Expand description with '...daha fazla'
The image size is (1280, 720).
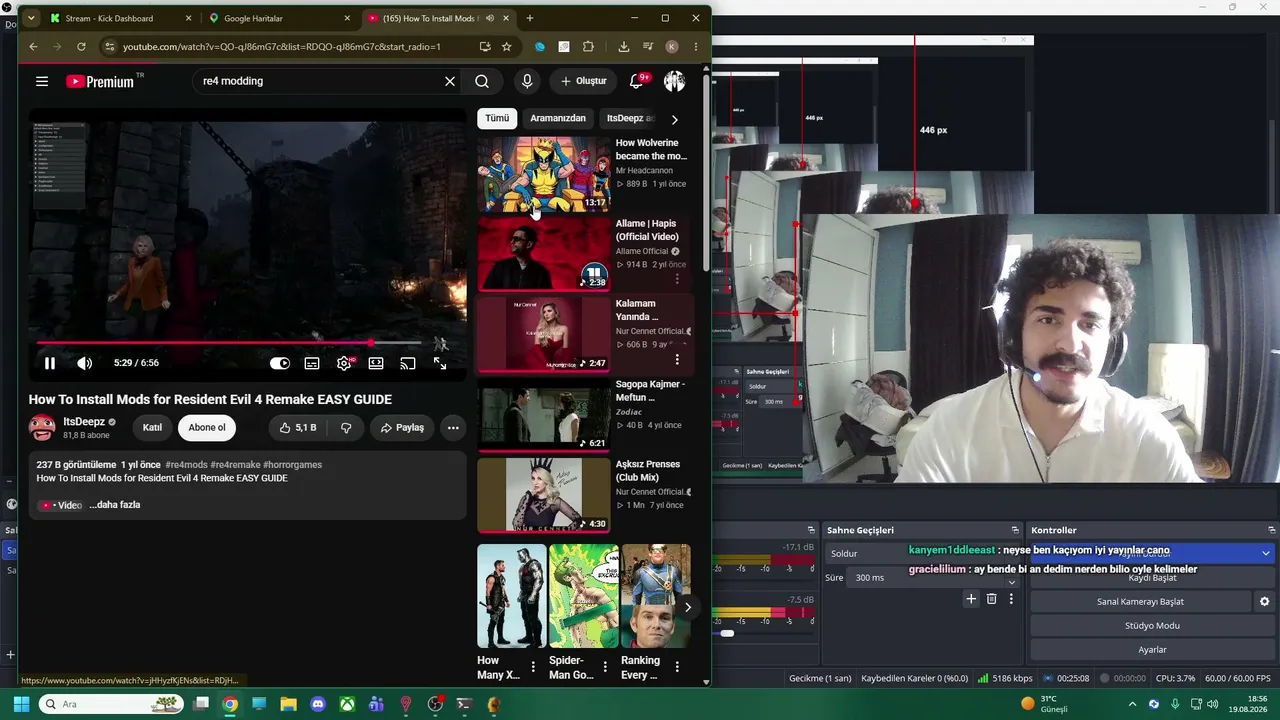click(115, 505)
